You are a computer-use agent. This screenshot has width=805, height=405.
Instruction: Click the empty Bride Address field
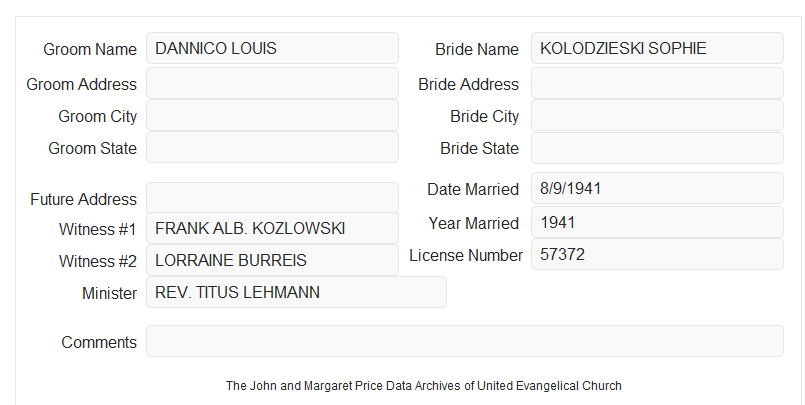(x=657, y=83)
